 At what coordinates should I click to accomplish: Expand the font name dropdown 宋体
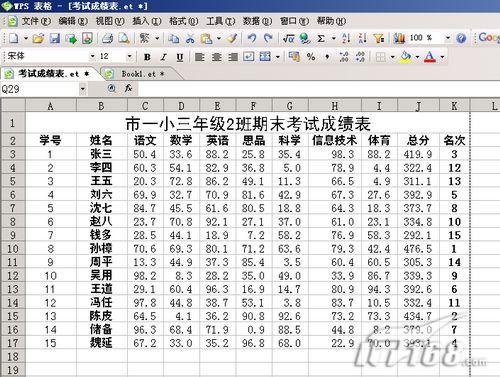[93, 57]
